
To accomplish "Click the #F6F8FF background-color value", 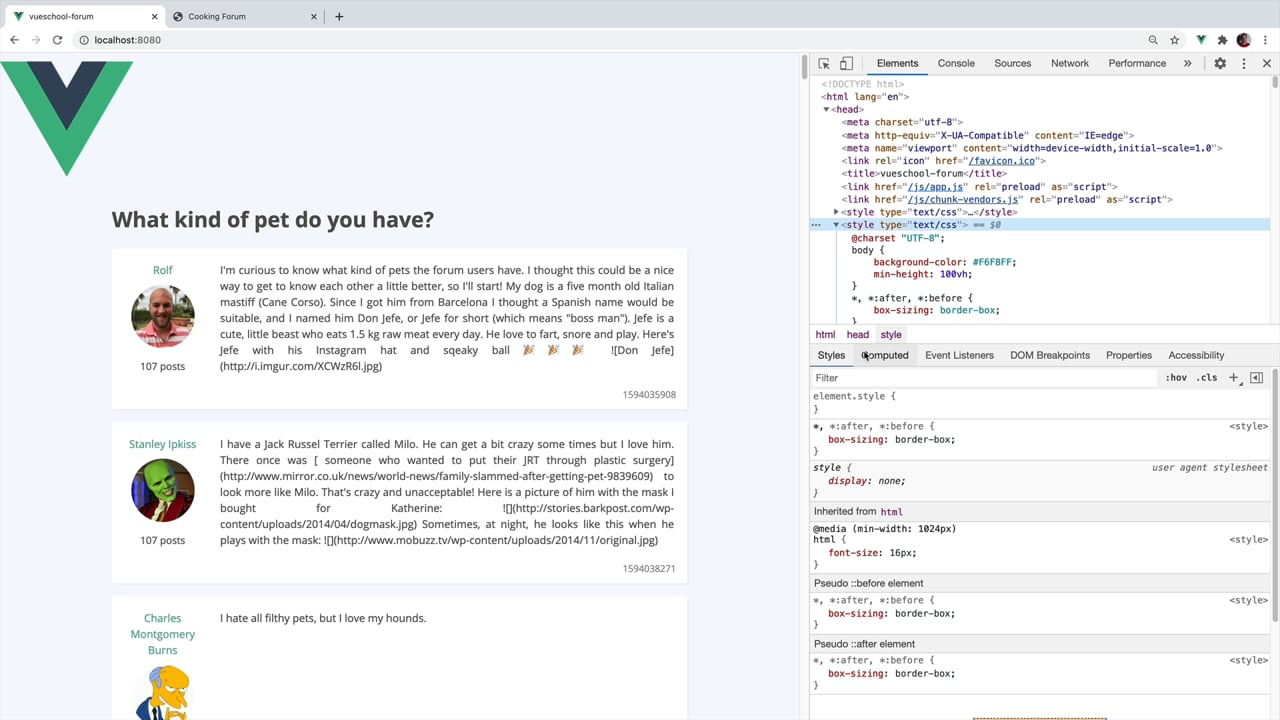I will [x=994, y=262].
